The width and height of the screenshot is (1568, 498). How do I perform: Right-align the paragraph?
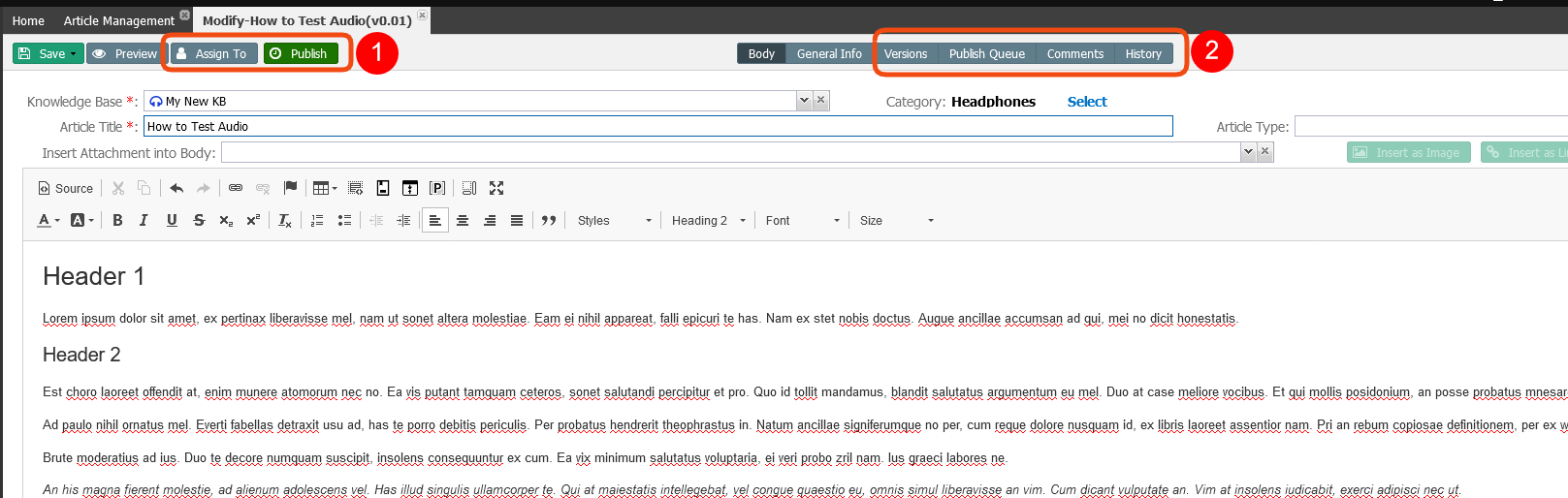click(490, 220)
